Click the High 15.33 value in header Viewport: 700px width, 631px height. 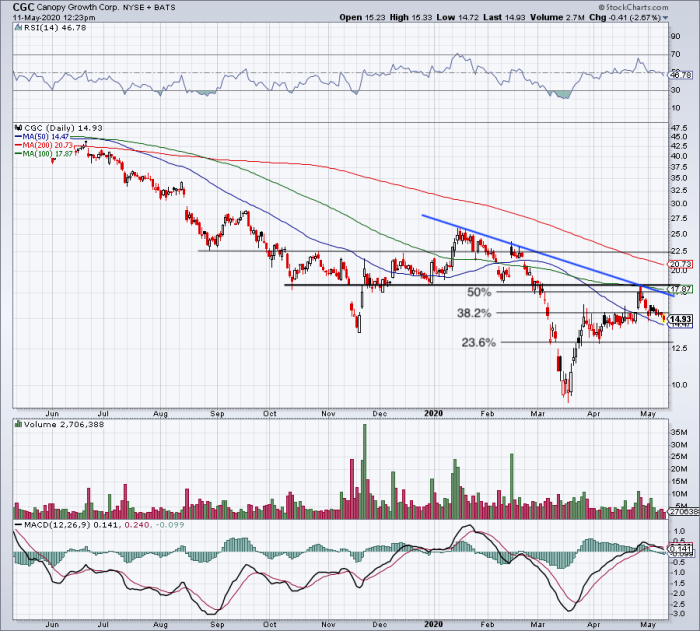409,17
